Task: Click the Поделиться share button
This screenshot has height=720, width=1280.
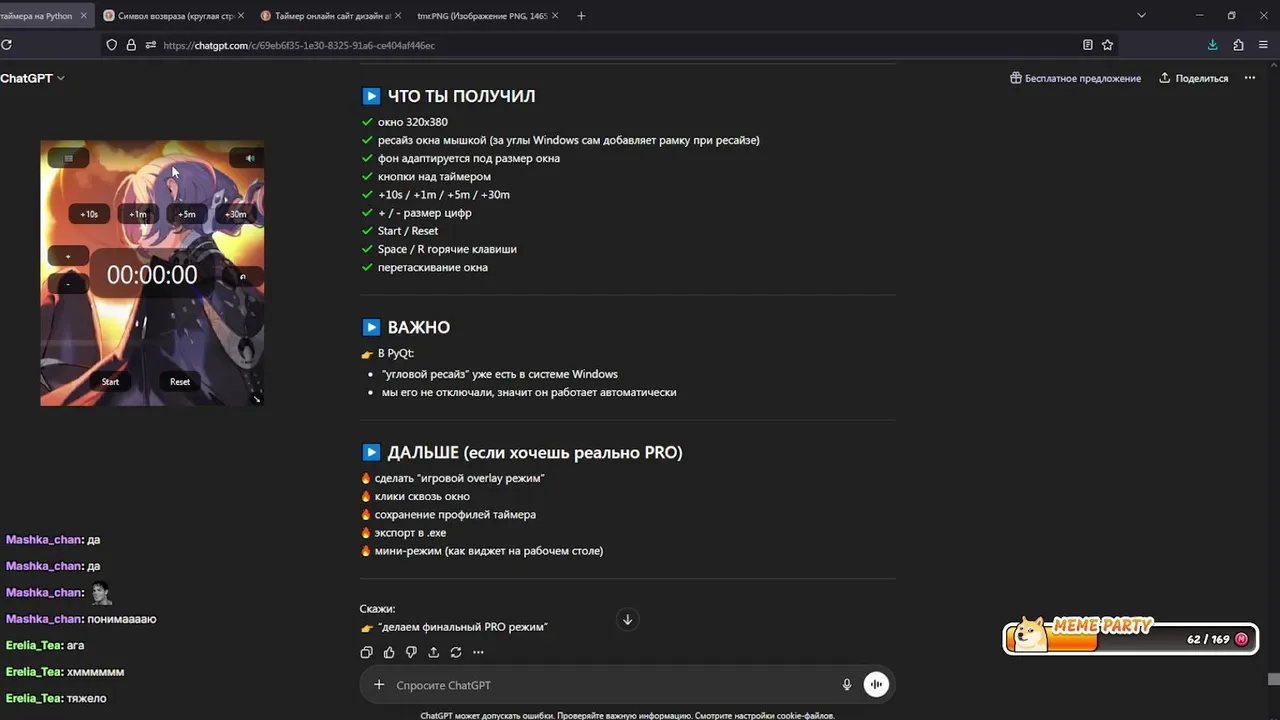Action: point(1194,78)
